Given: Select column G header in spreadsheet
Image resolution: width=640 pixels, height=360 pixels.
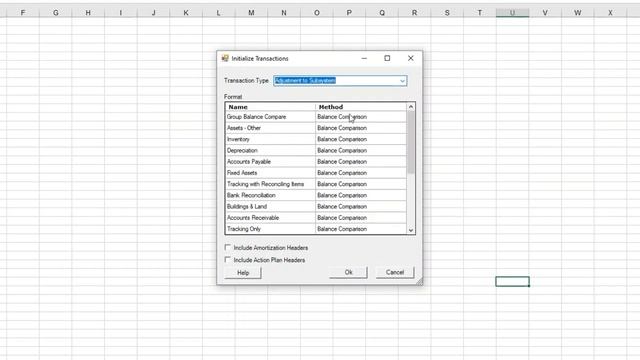Looking at the screenshot, I should [x=56, y=13].
